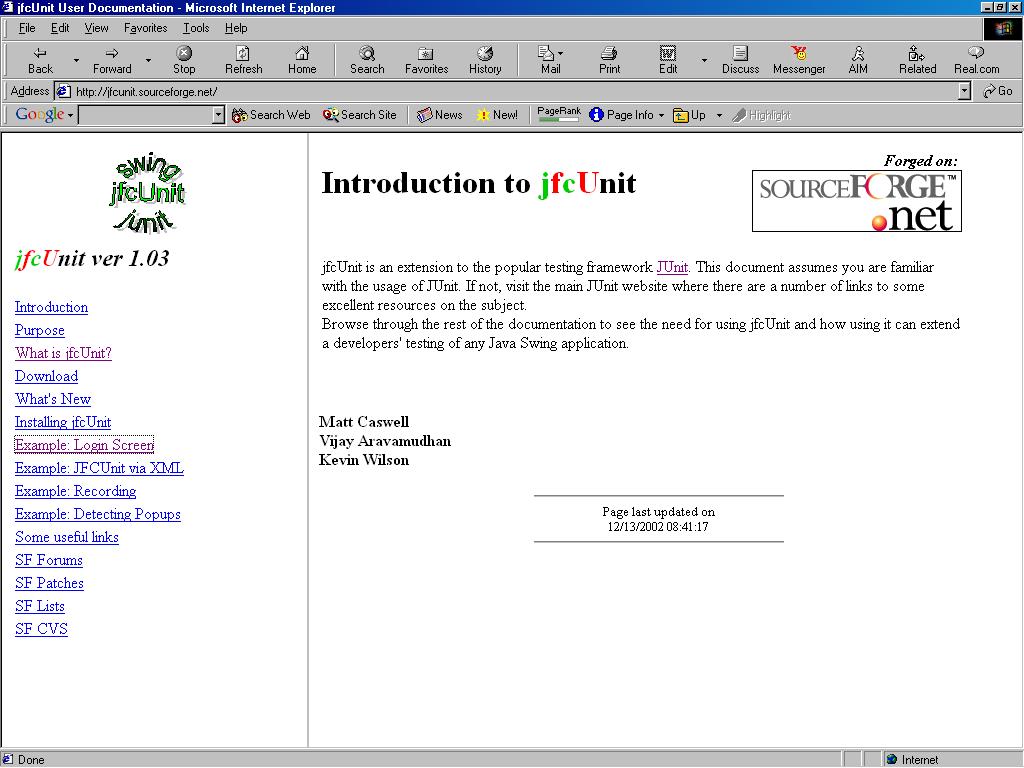Click the SourceForge.net logo image
This screenshot has height=768, width=1024.
tap(857, 201)
